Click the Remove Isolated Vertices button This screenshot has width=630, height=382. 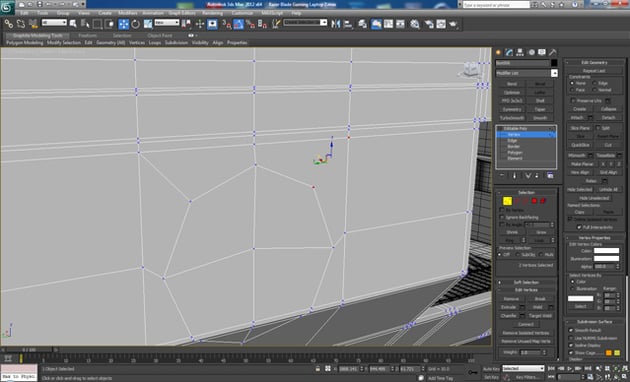pyautogui.click(x=526, y=333)
